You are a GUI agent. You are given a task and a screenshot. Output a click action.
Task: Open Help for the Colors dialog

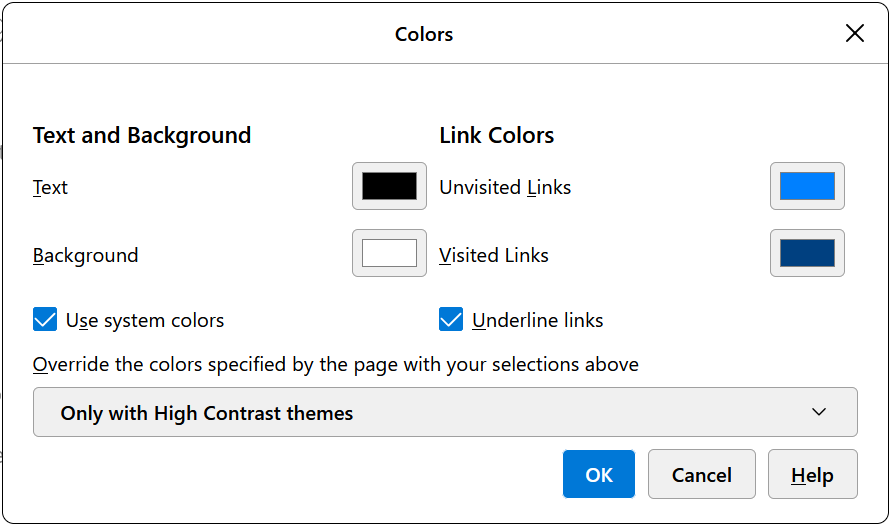tap(812, 474)
